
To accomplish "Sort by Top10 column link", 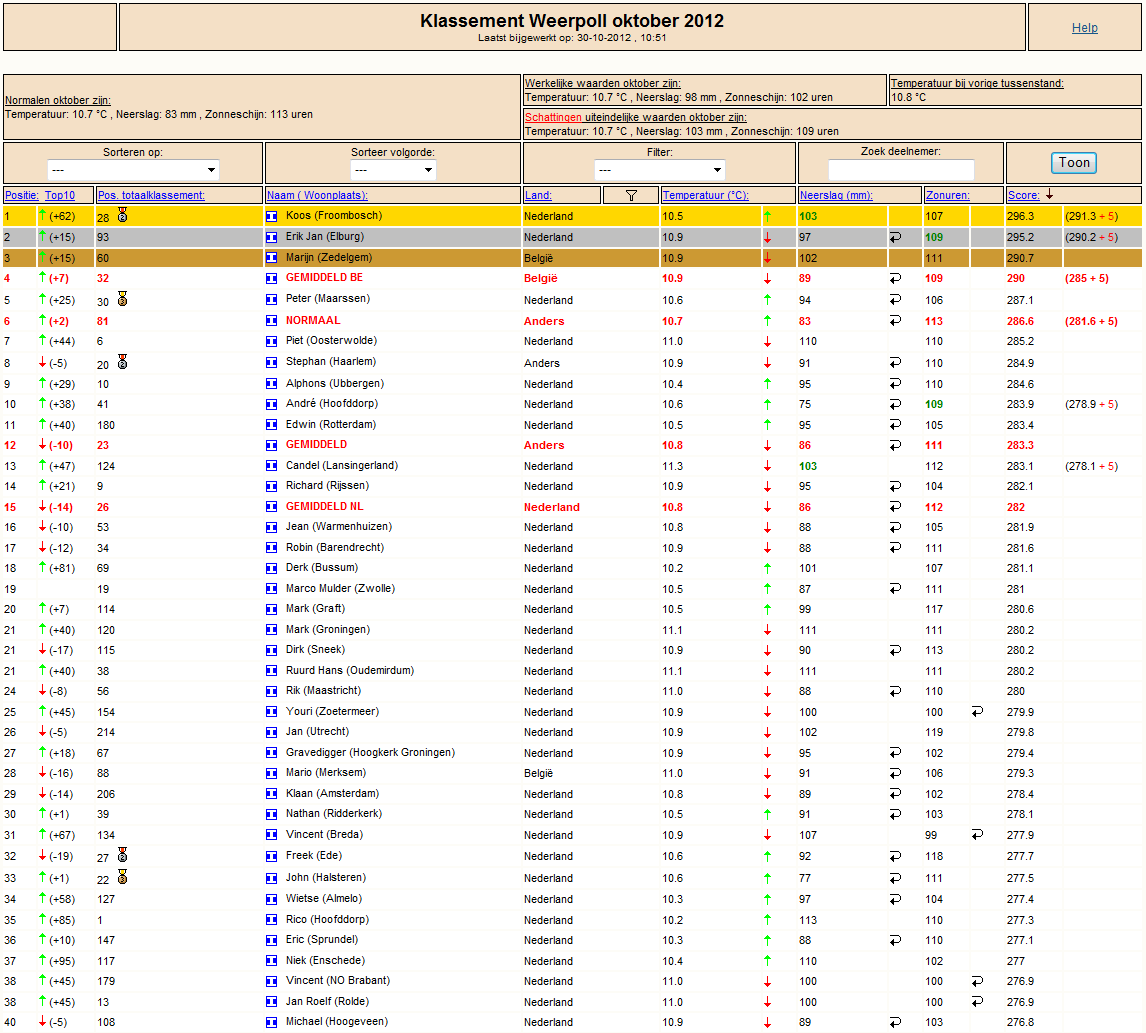I will click(60, 195).
